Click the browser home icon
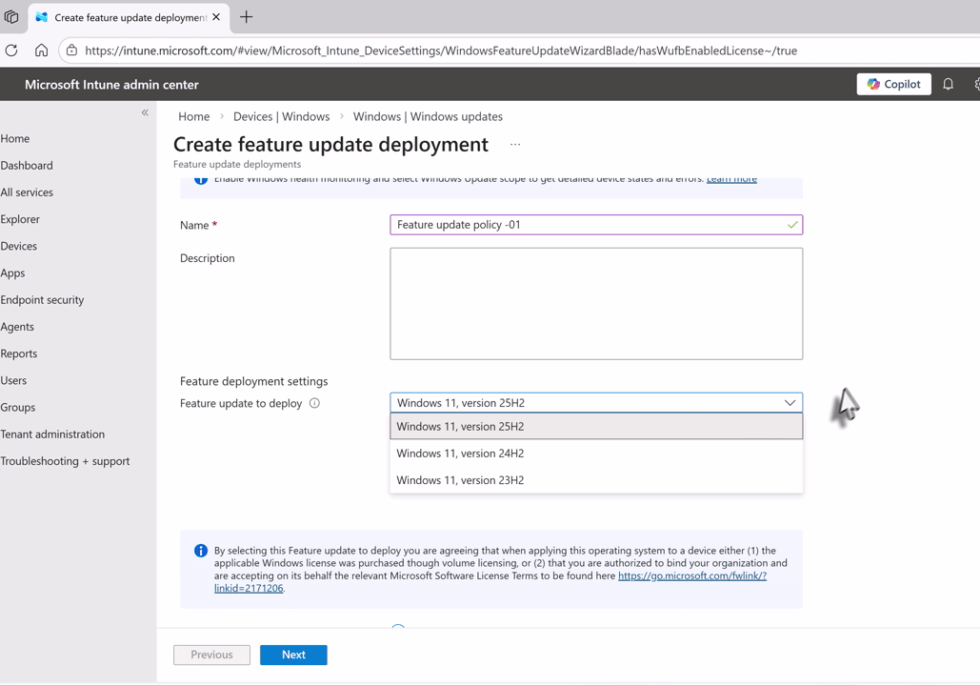Image resolution: width=980 pixels, height=686 pixels. 41,51
